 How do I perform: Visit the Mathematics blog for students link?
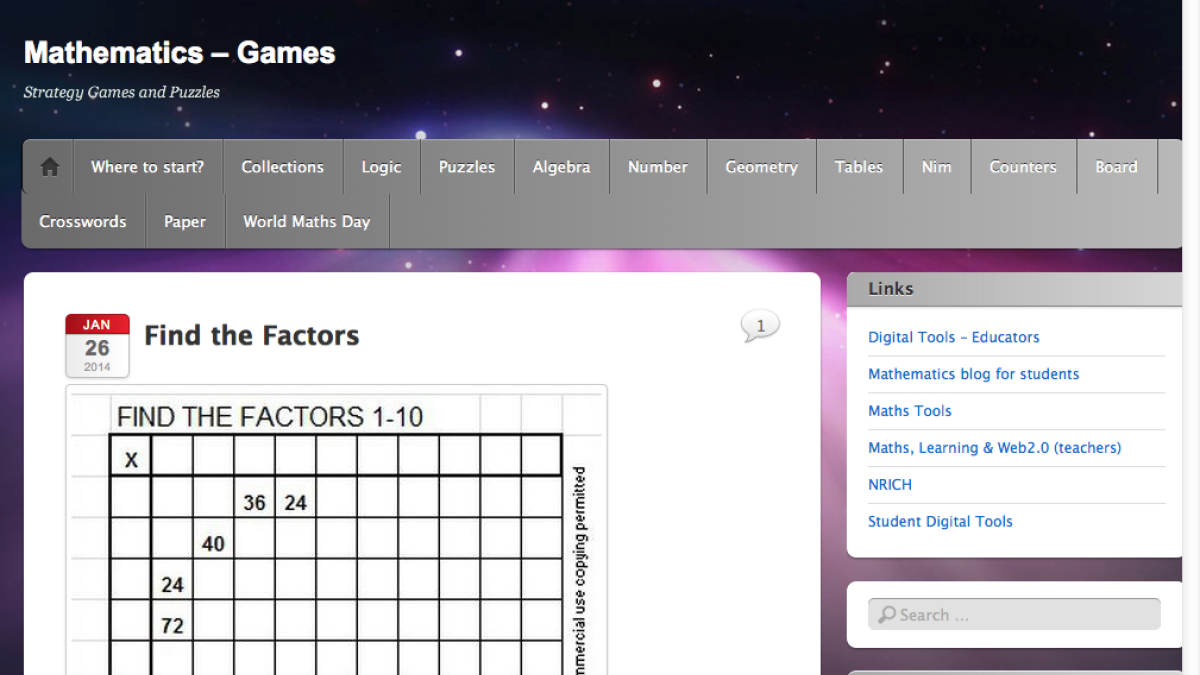973,373
